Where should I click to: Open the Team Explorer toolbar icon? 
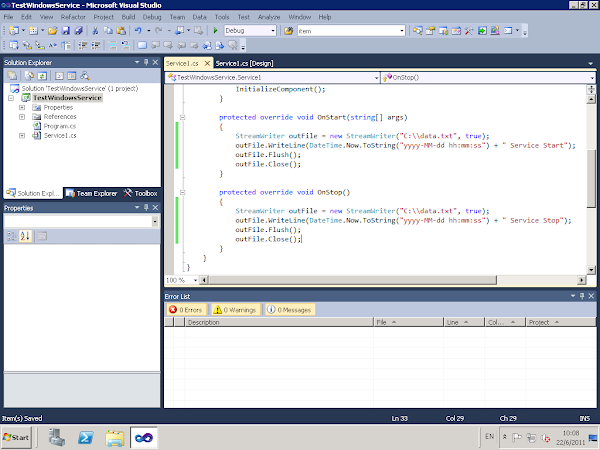pos(443,31)
